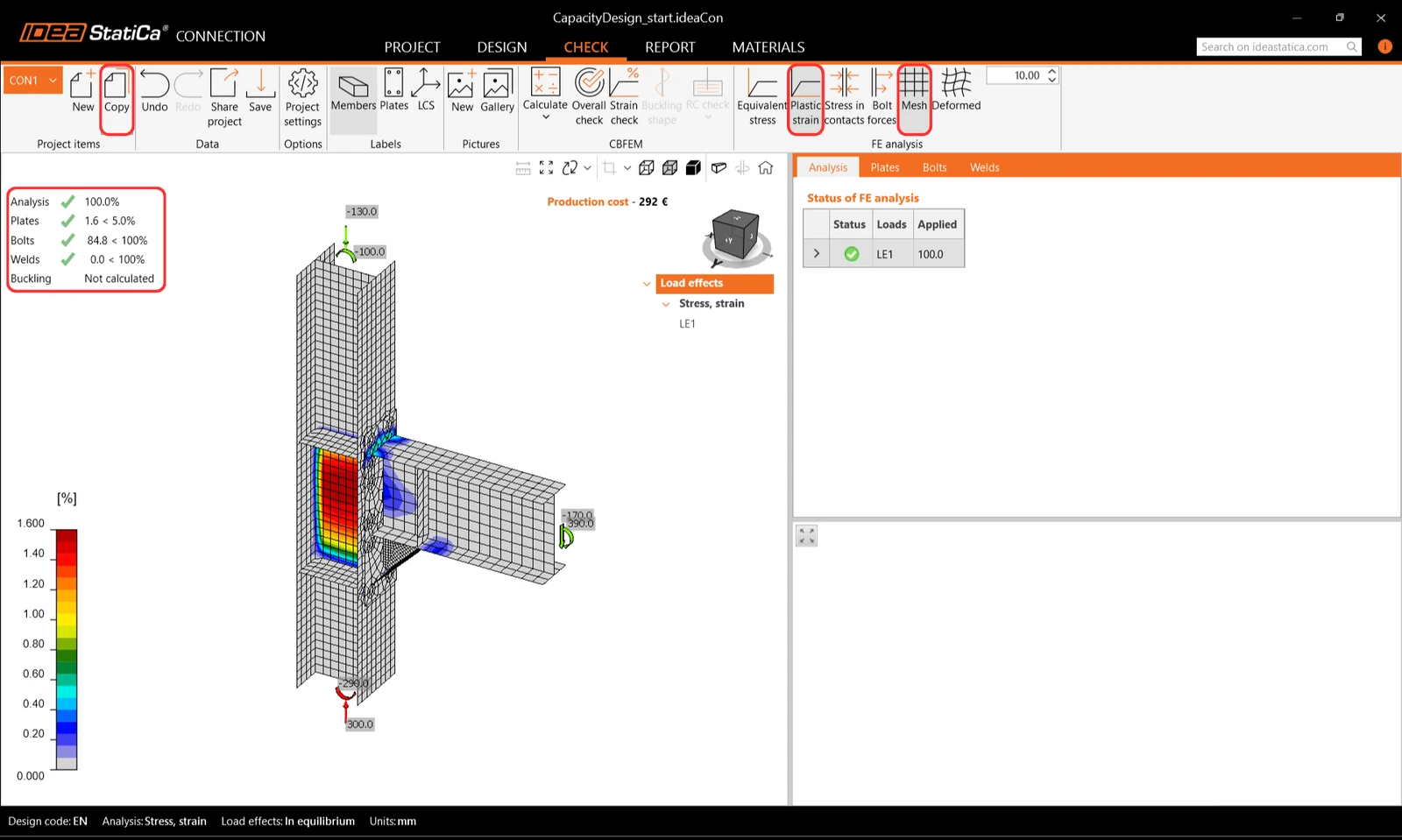Show Plastic strain results
The image size is (1402, 840).
click(805, 97)
